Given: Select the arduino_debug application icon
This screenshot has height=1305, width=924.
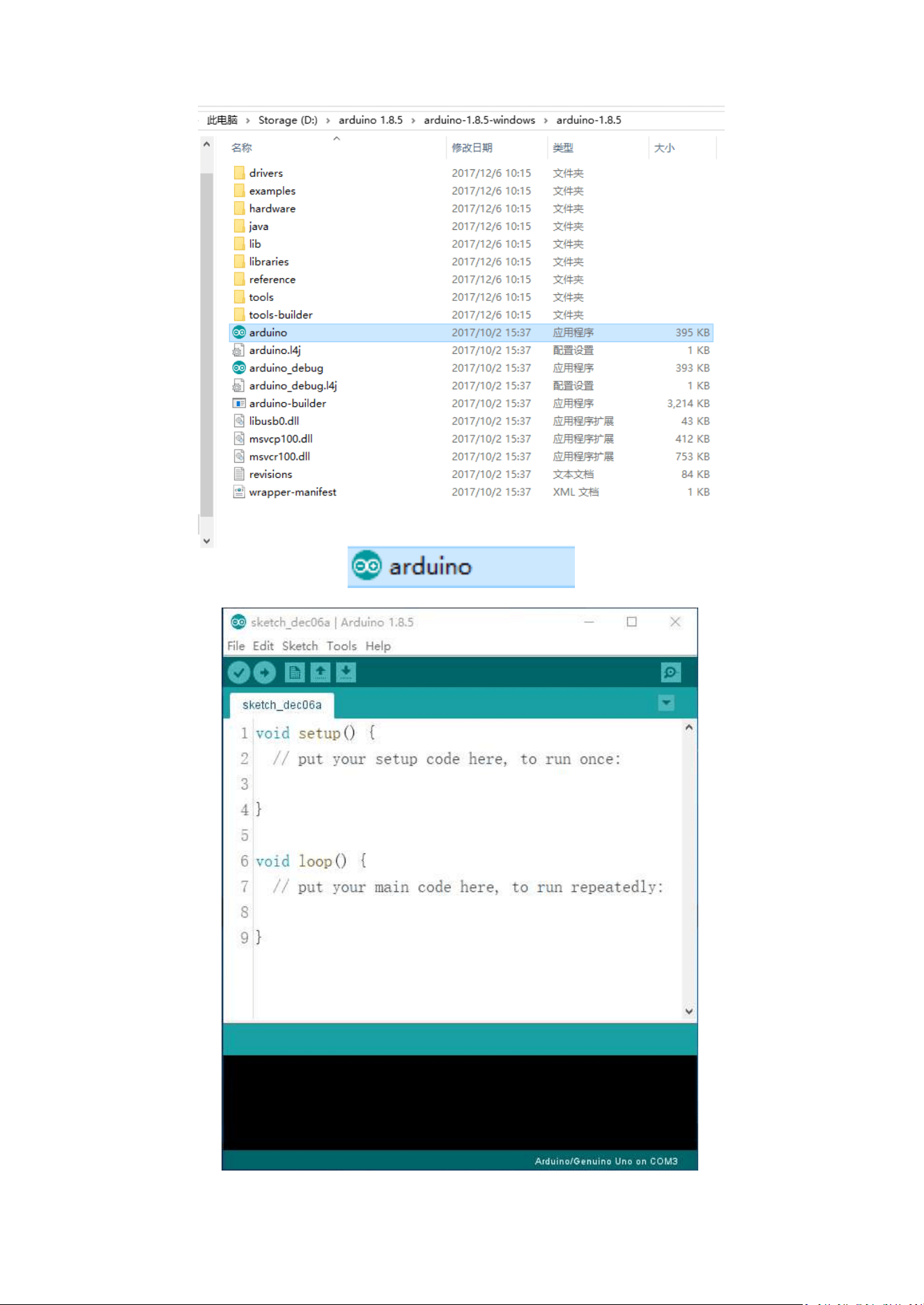Looking at the screenshot, I should (x=239, y=368).
